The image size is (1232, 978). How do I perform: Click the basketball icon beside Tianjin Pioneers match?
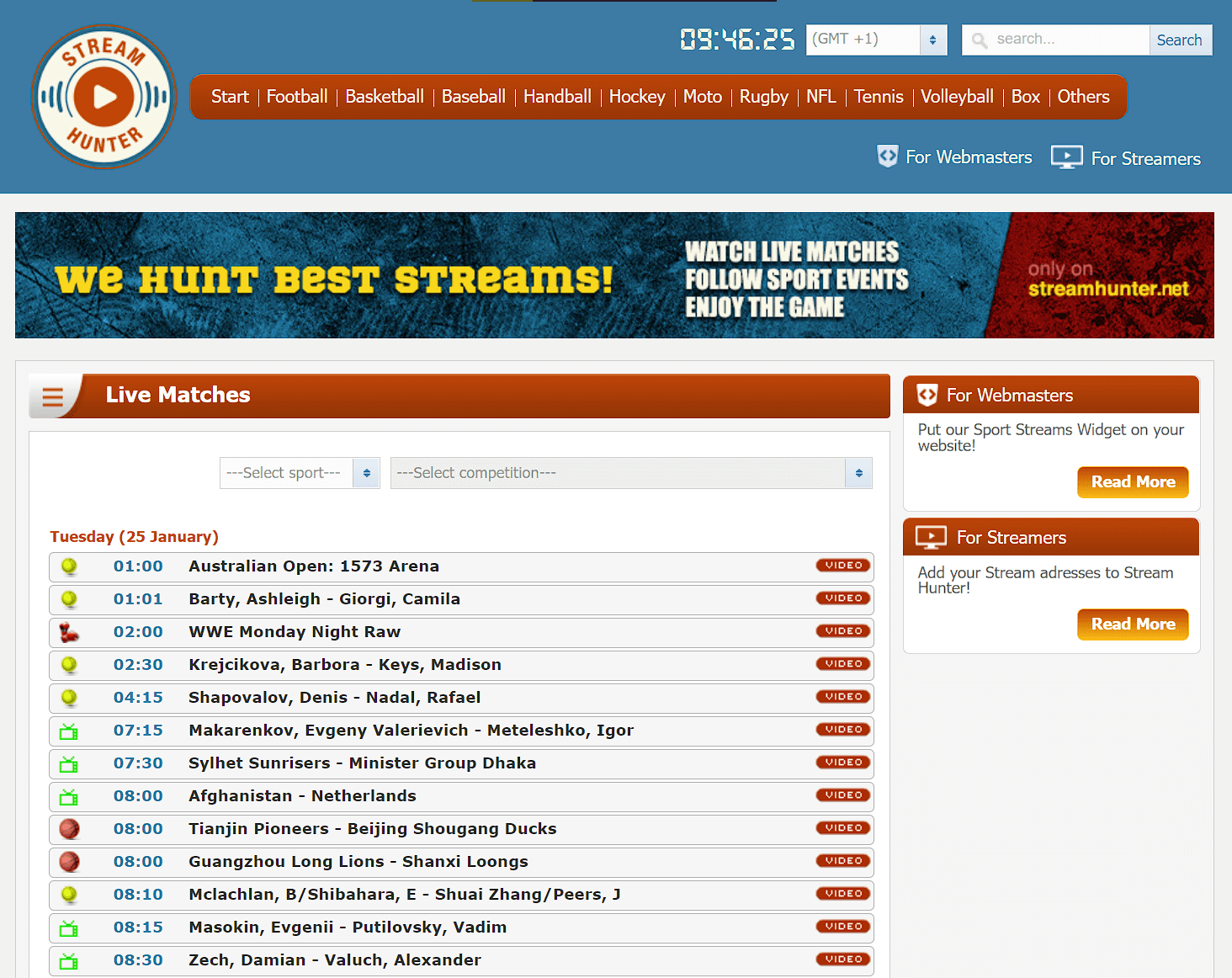(69, 829)
